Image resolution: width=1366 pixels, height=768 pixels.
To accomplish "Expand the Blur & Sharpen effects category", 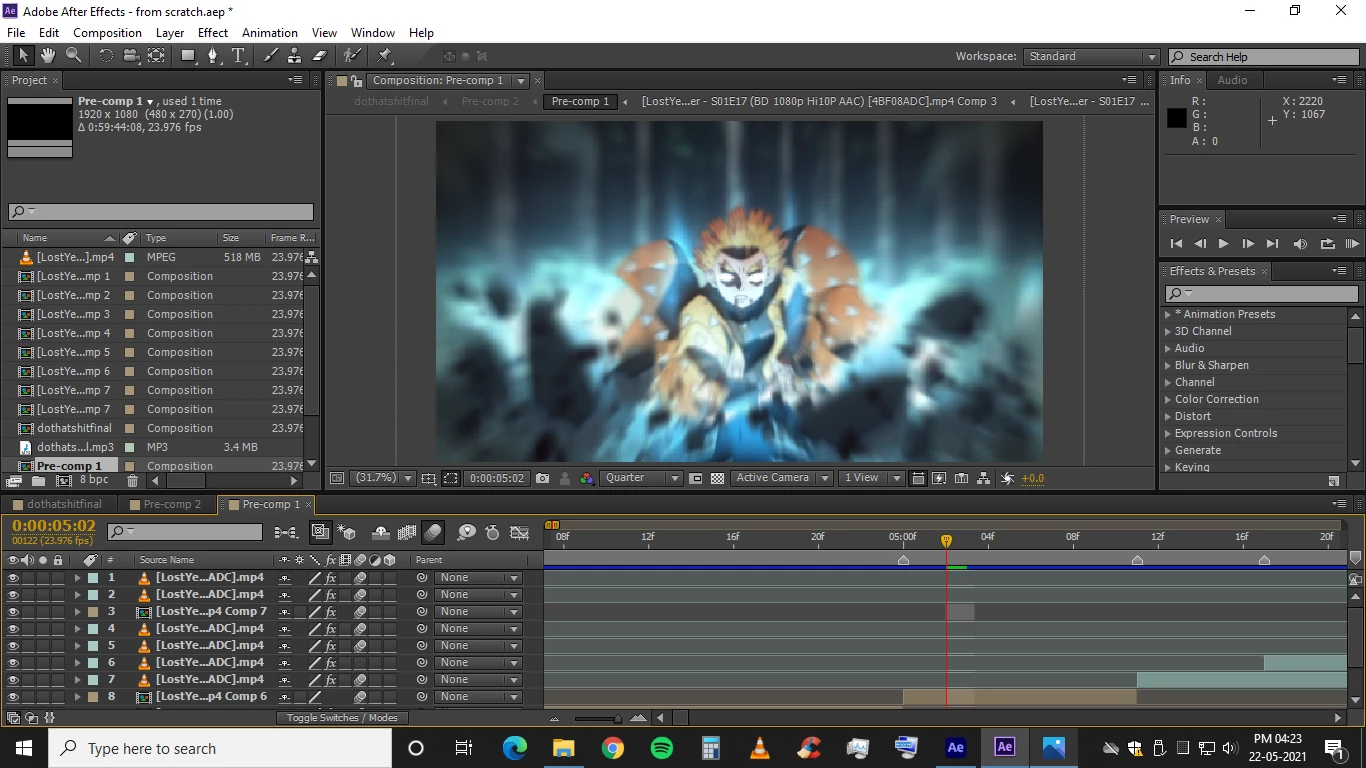I will (x=1167, y=366).
